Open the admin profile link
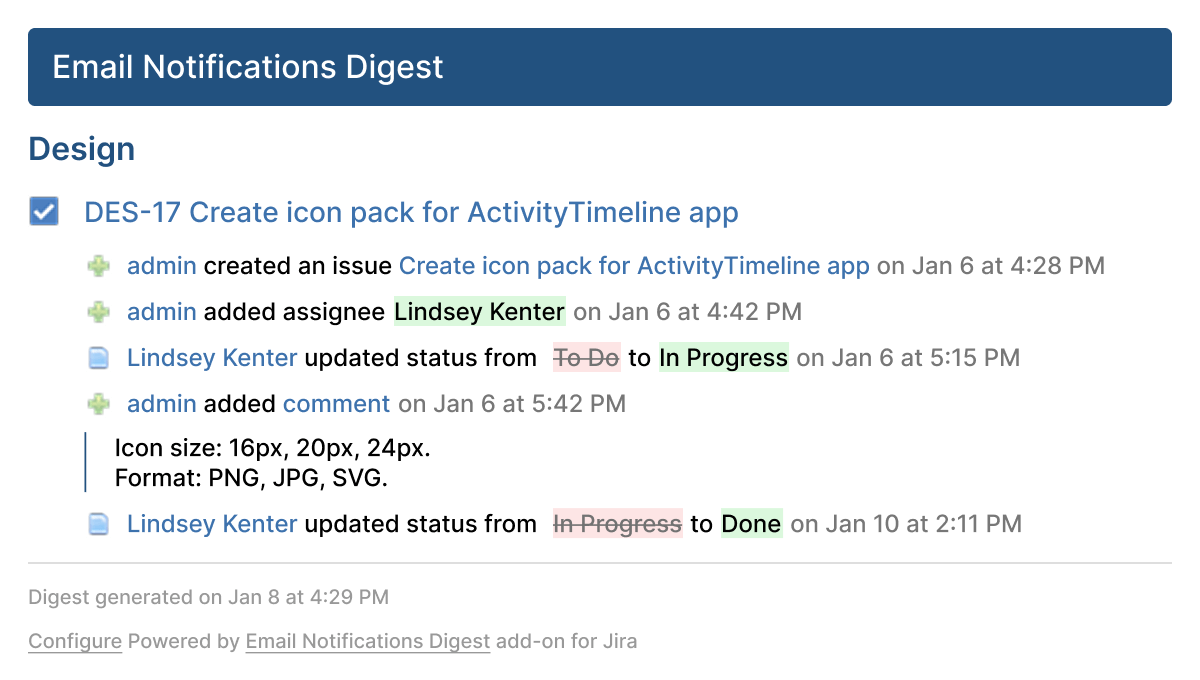The image size is (1200, 680). click(x=160, y=265)
